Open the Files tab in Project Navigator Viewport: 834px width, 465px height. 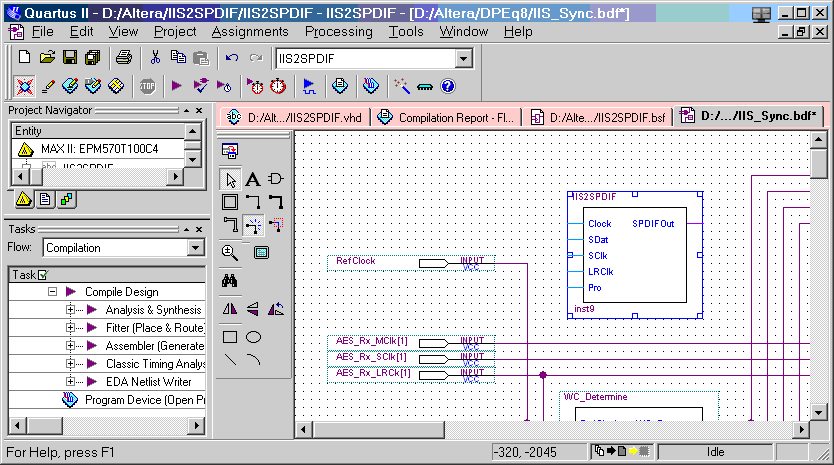point(45,200)
